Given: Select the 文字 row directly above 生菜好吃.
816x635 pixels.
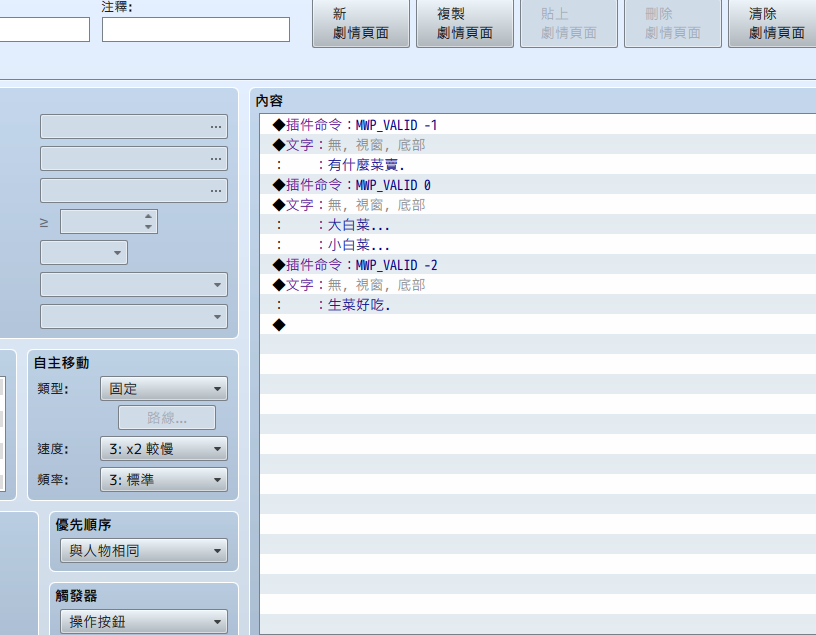Looking at the screenshot, I should [538, 285].
